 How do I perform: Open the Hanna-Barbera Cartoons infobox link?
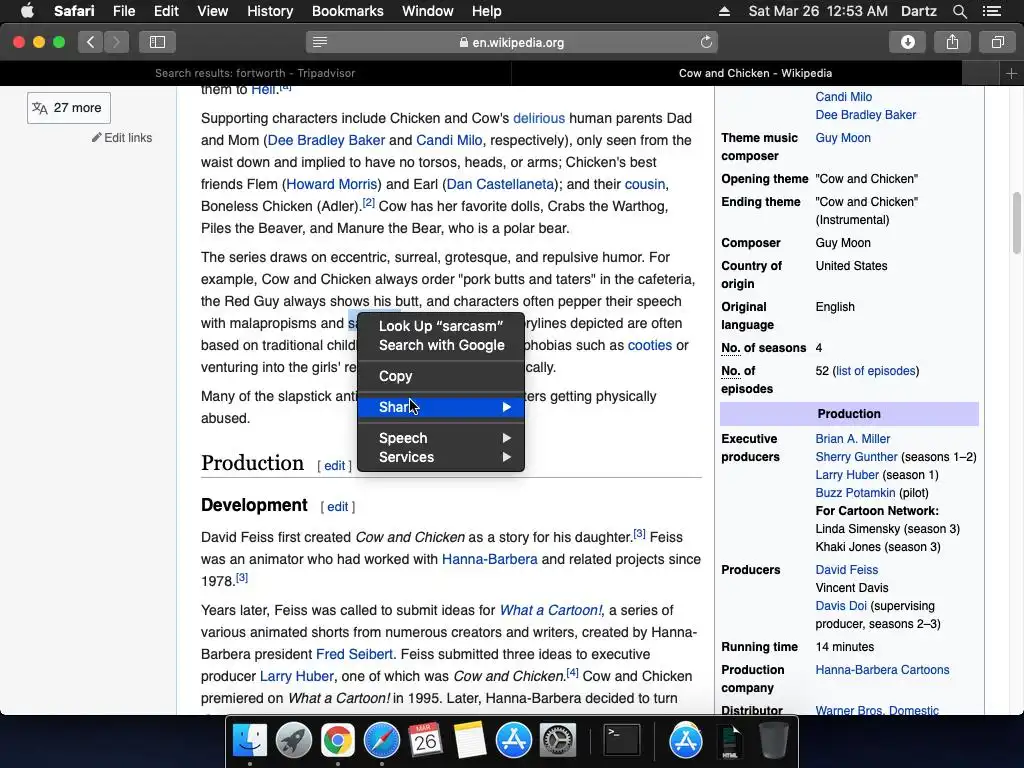(x=882, y=669)
